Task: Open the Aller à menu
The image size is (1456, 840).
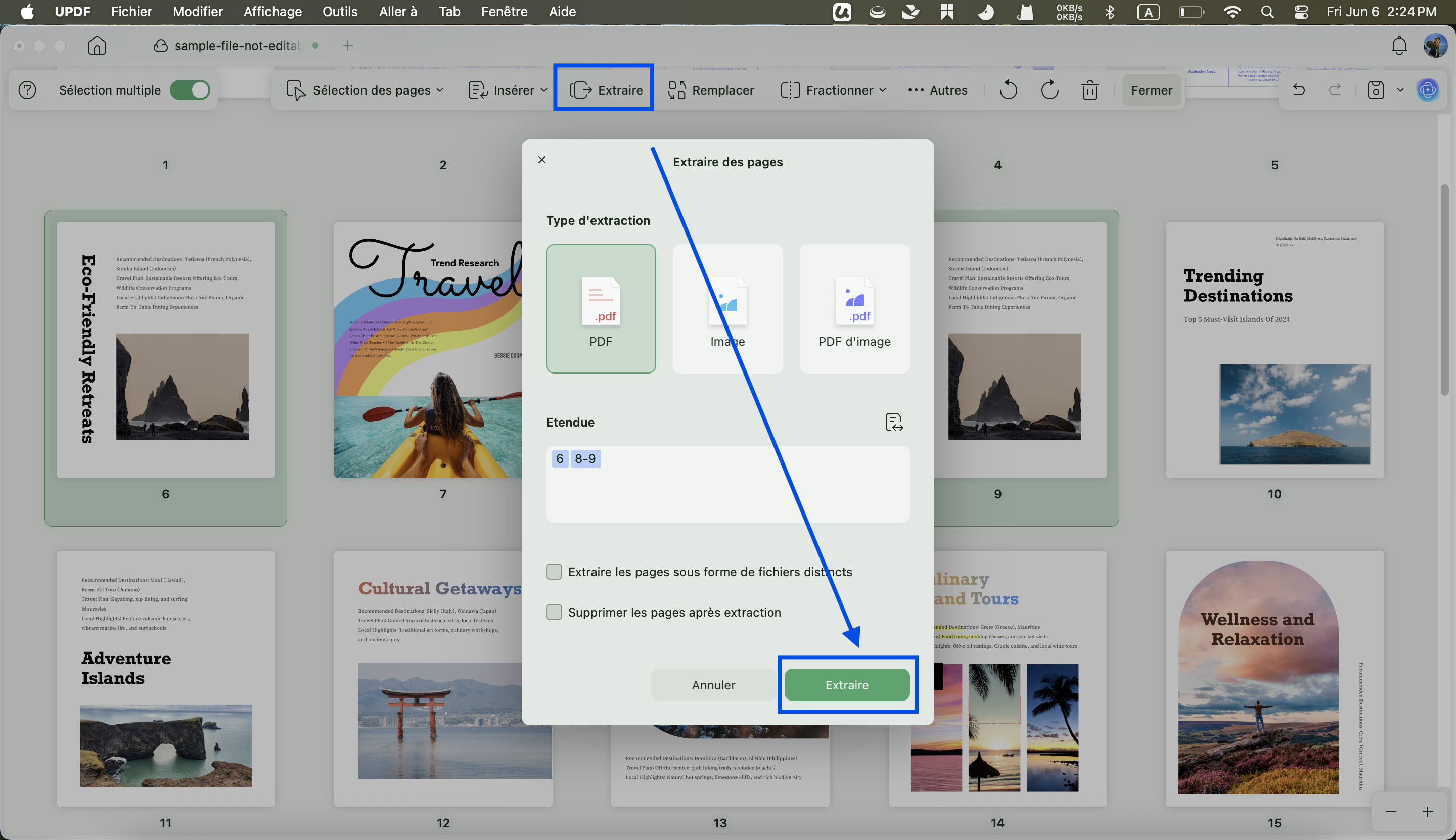Action: point(397,12)
